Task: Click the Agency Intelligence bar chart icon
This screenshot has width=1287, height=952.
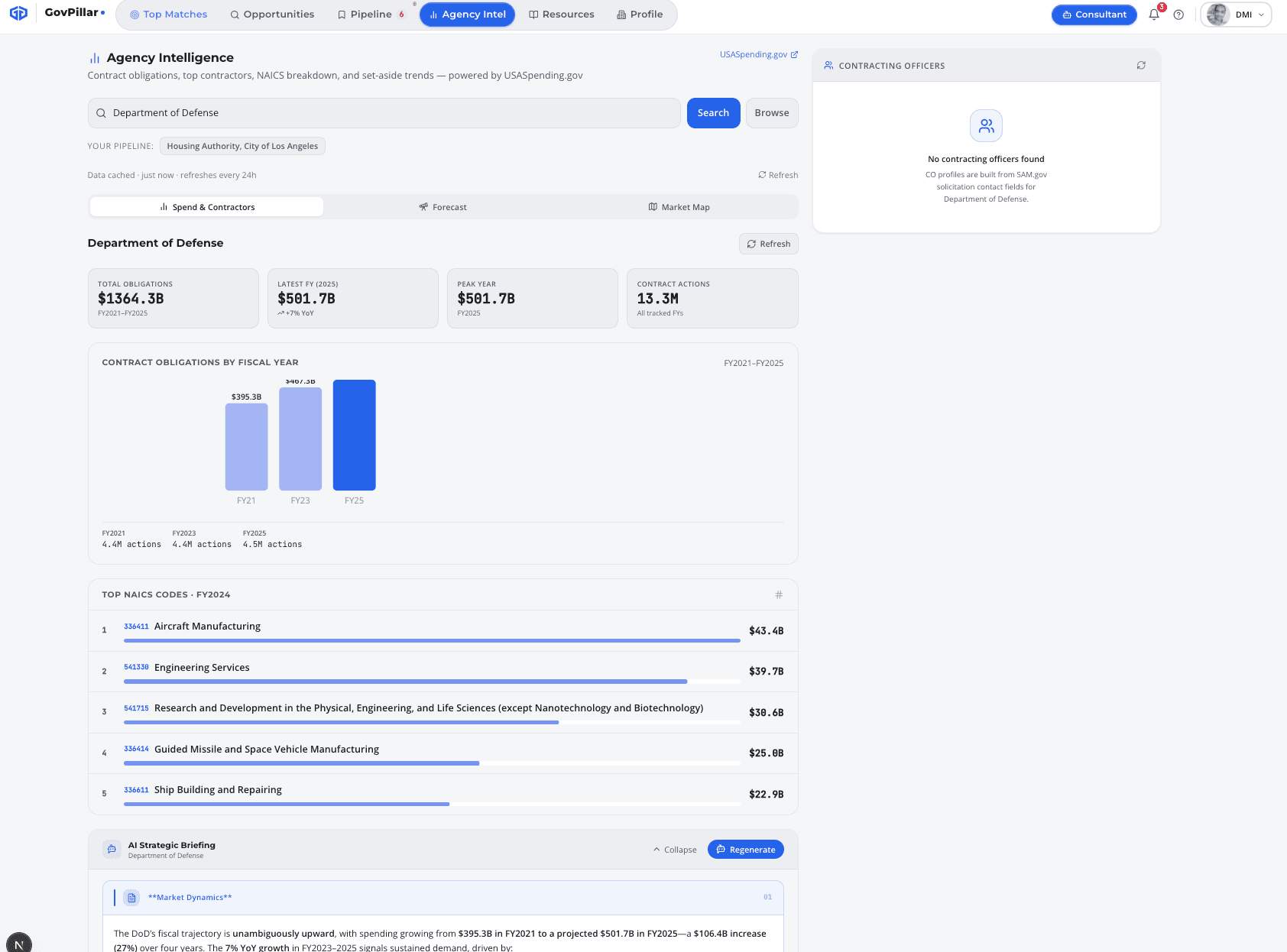Action: tap(95, 58)
